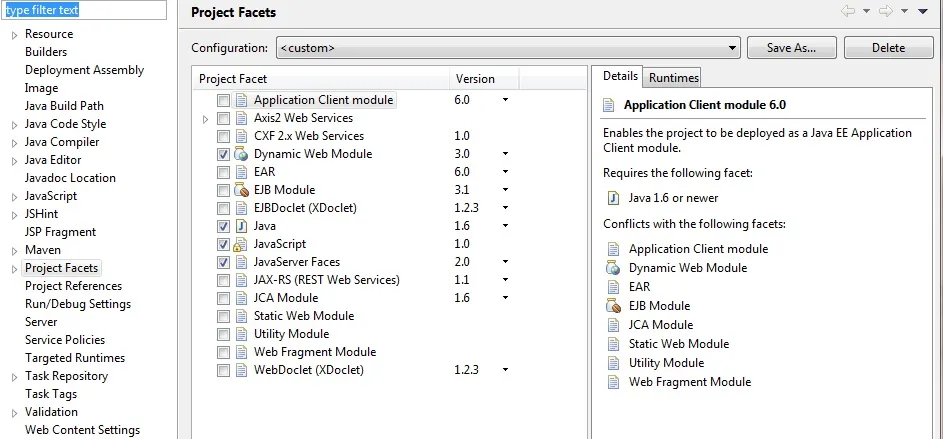Click the forward navigation arrow icon
Viewport: 943px width, 439px height.
pyautogui.click(x=885, y=11)
